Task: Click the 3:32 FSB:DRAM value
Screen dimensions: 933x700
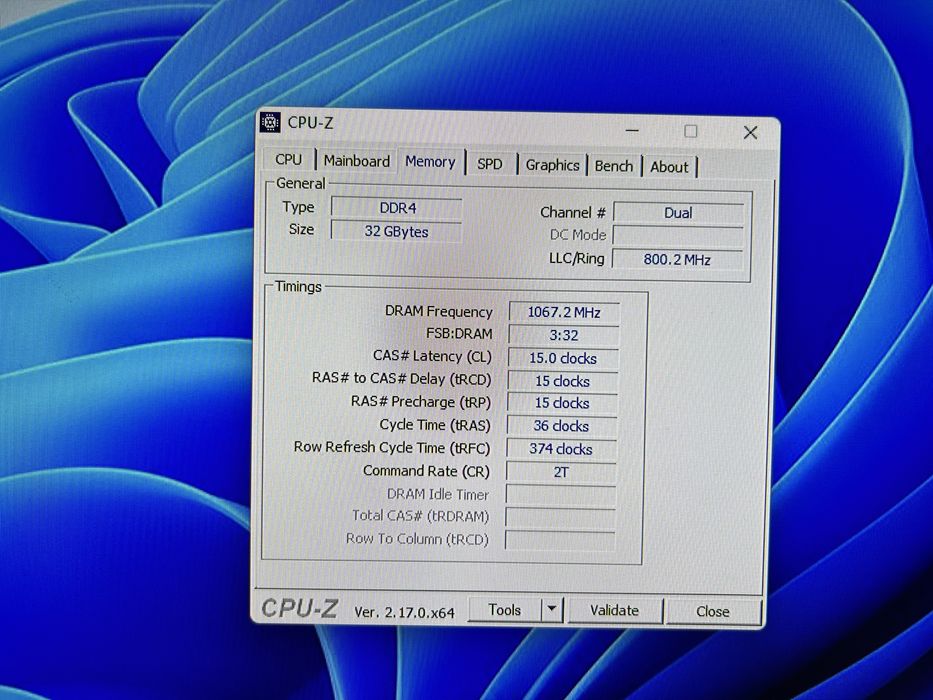Action: [563, 335]
